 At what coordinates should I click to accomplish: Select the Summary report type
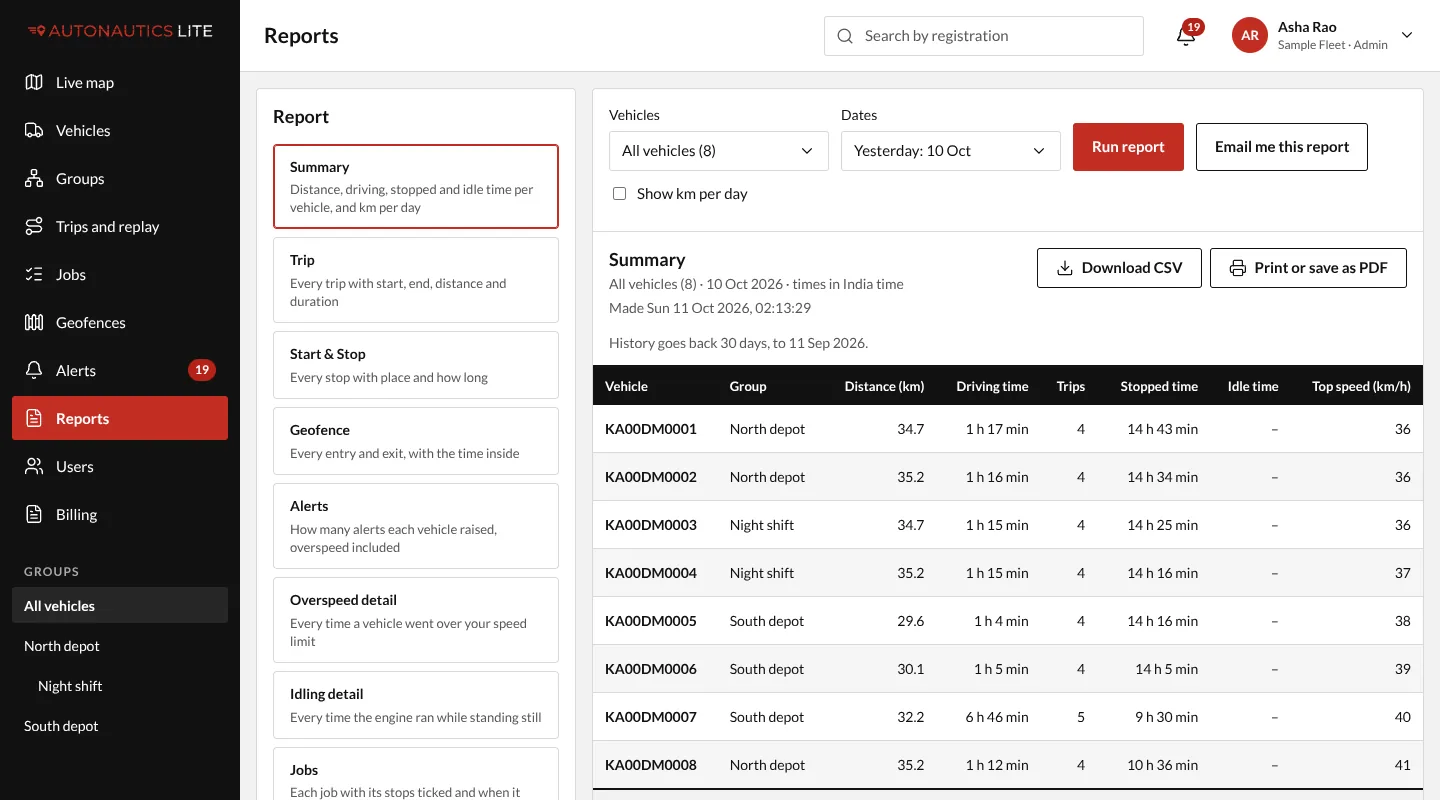click(x=416, y=187)
